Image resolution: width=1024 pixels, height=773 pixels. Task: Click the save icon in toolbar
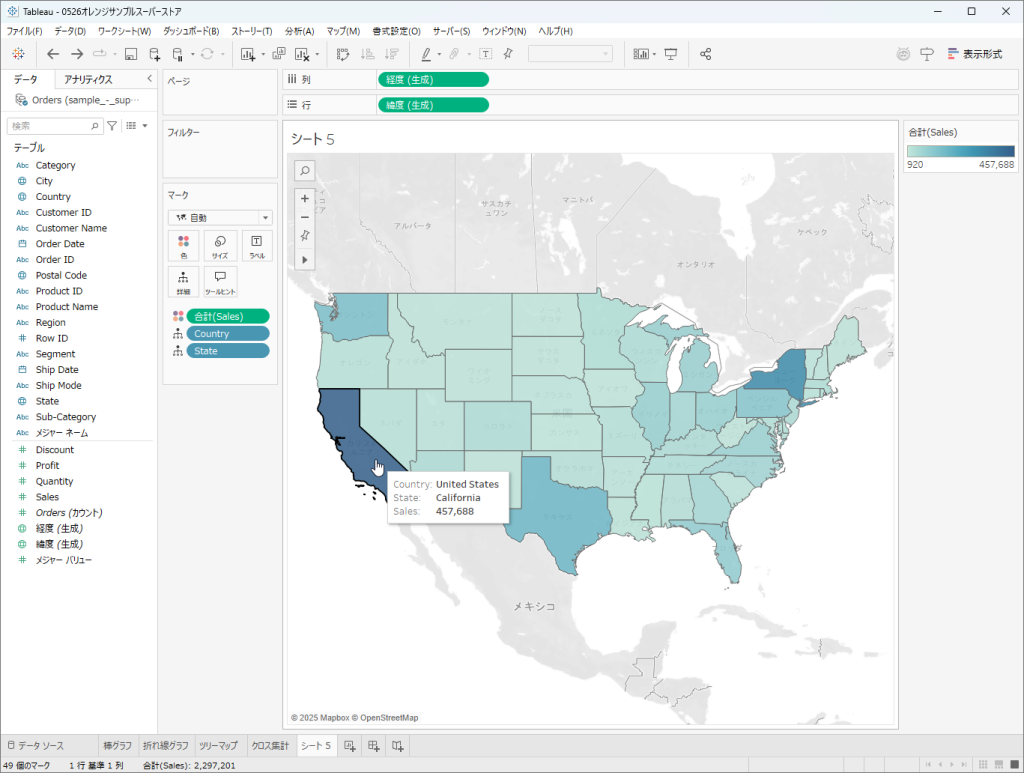tap(131, 54)
